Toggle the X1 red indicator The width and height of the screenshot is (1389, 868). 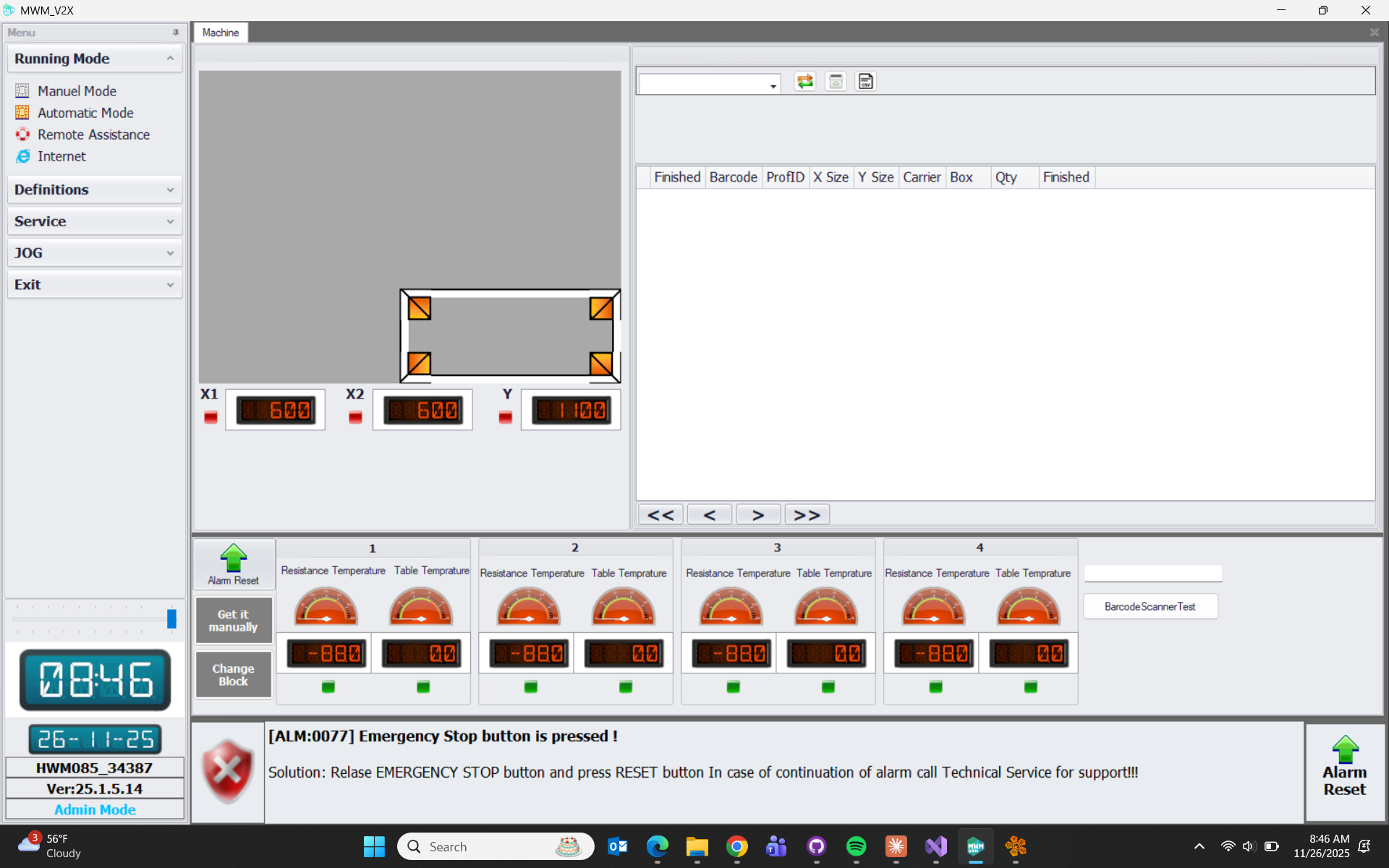pos(211,417)
